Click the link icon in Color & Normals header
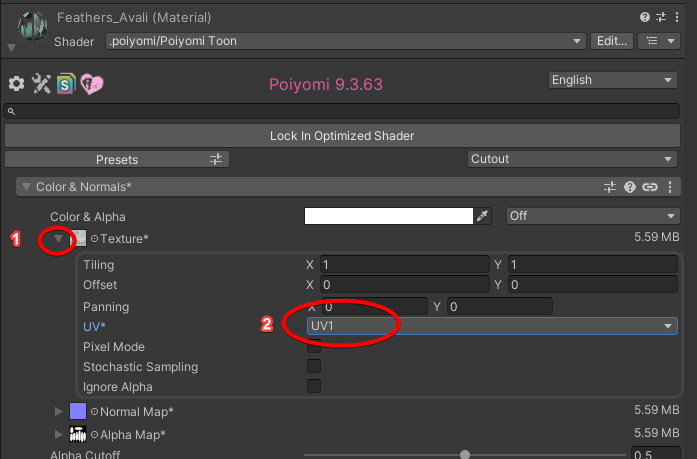The image size is (697, 459). (650, 187)
